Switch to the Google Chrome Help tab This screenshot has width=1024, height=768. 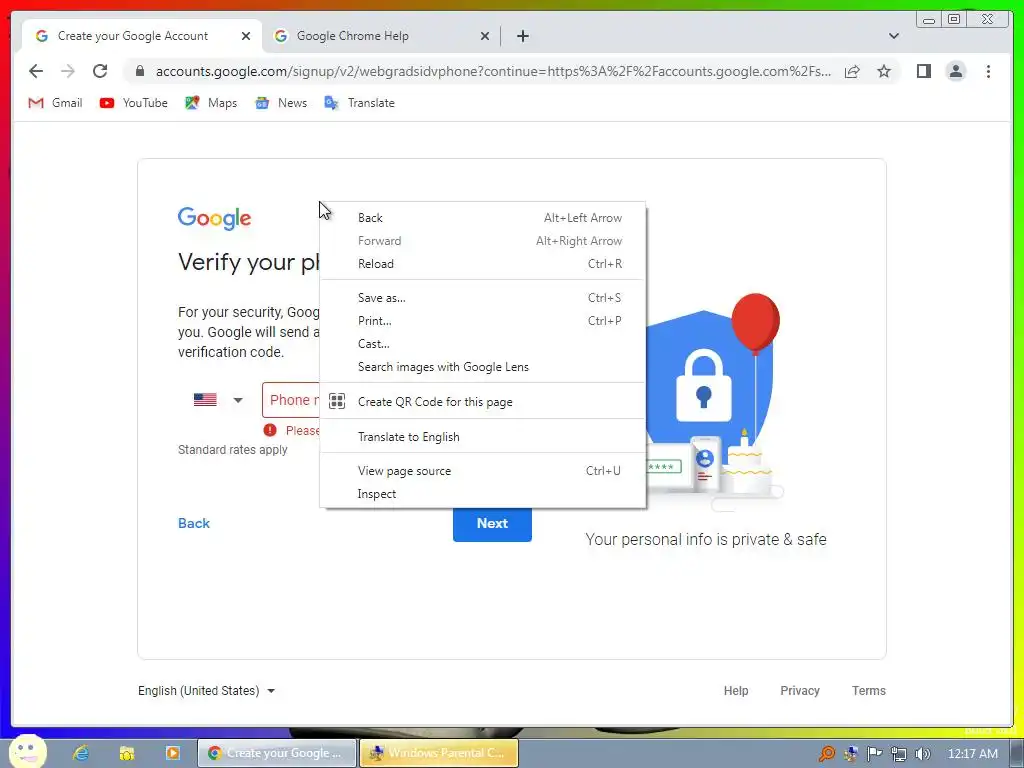tap(382, 36)
